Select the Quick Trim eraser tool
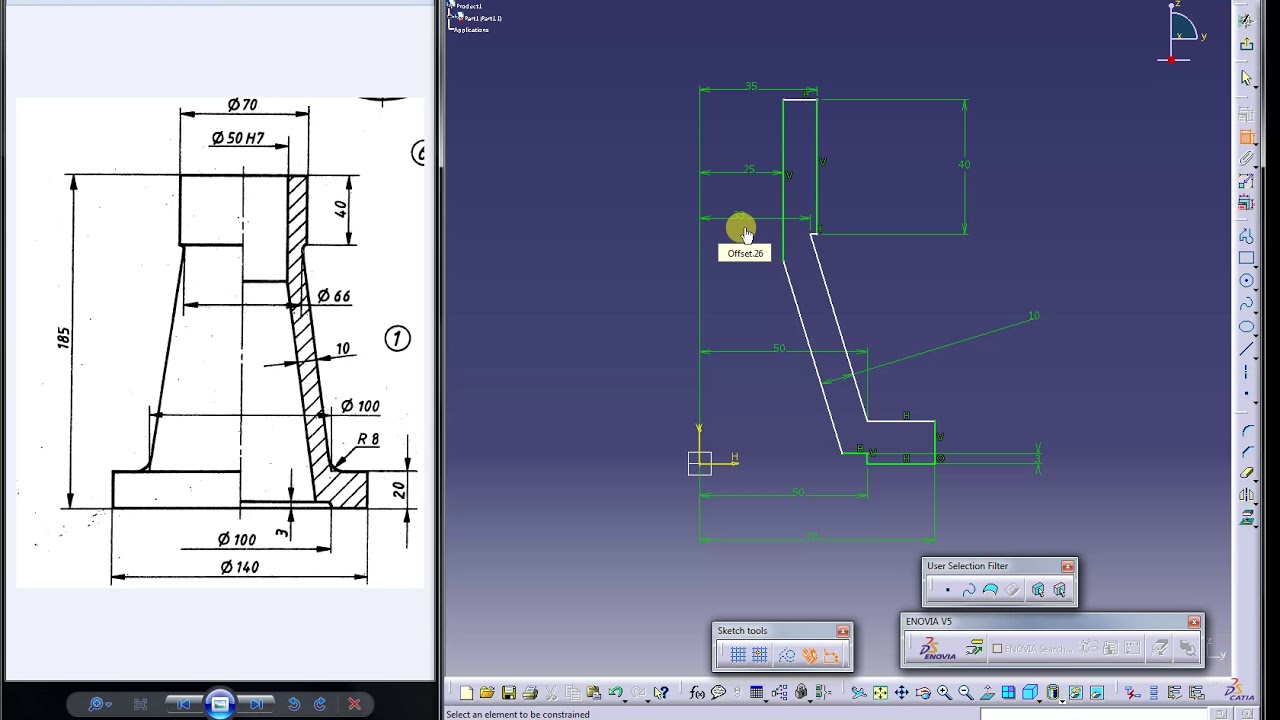The height and width of the screenshot is (720, 1280). (x=1247, y=474)
